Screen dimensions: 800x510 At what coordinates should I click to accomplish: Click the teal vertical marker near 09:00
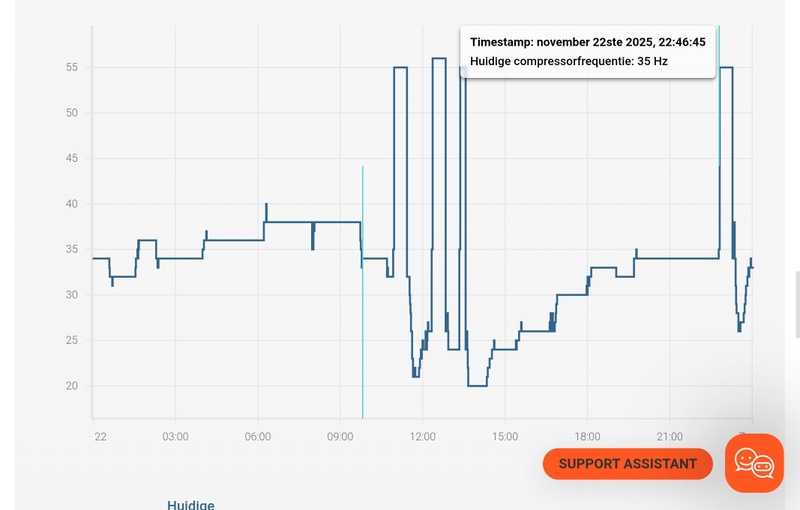[x=362, y=300]
